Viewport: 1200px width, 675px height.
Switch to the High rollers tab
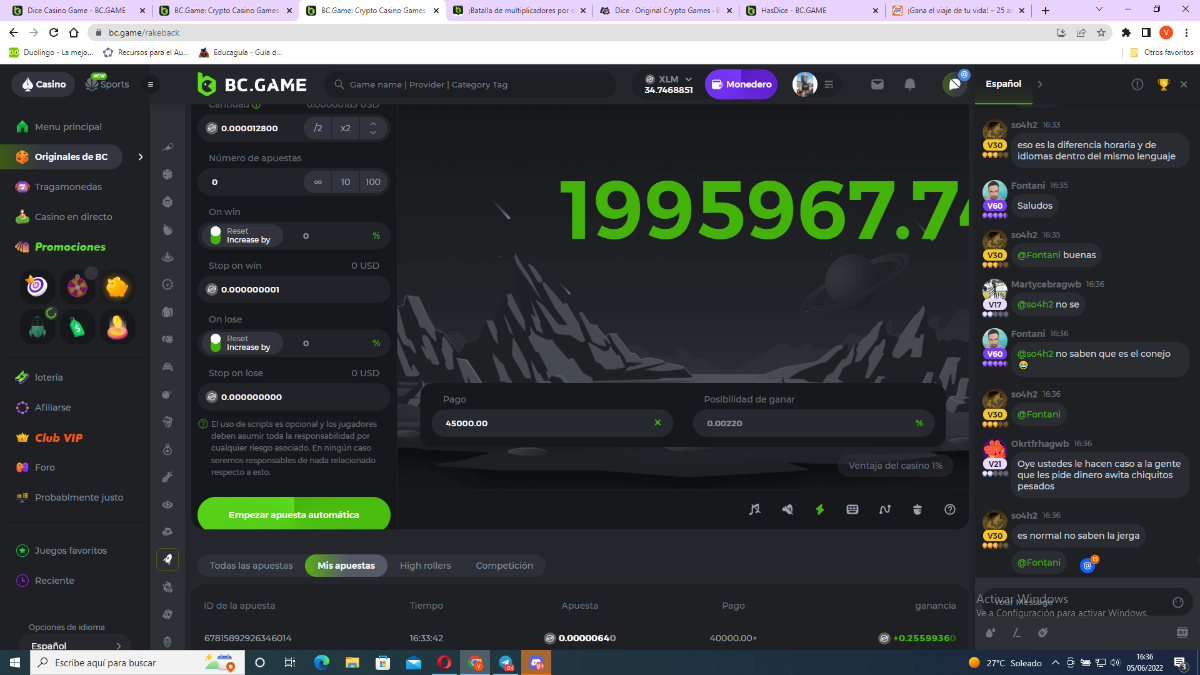[x=425, y=566]
